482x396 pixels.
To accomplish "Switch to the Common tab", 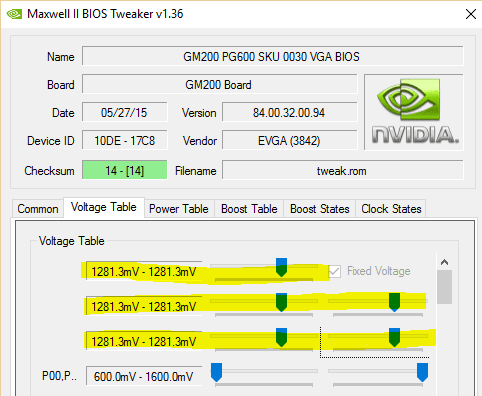I will pos(38,209).
